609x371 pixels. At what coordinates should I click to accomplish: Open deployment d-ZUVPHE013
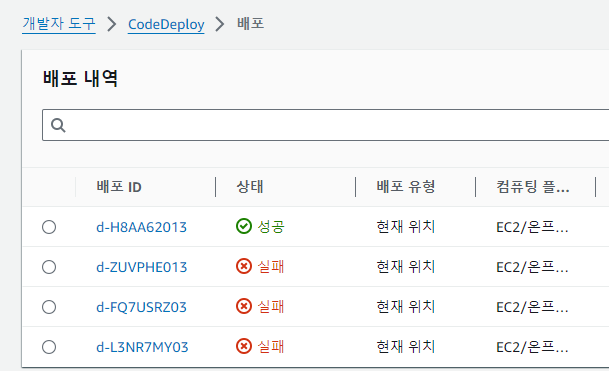pos(141,267)
